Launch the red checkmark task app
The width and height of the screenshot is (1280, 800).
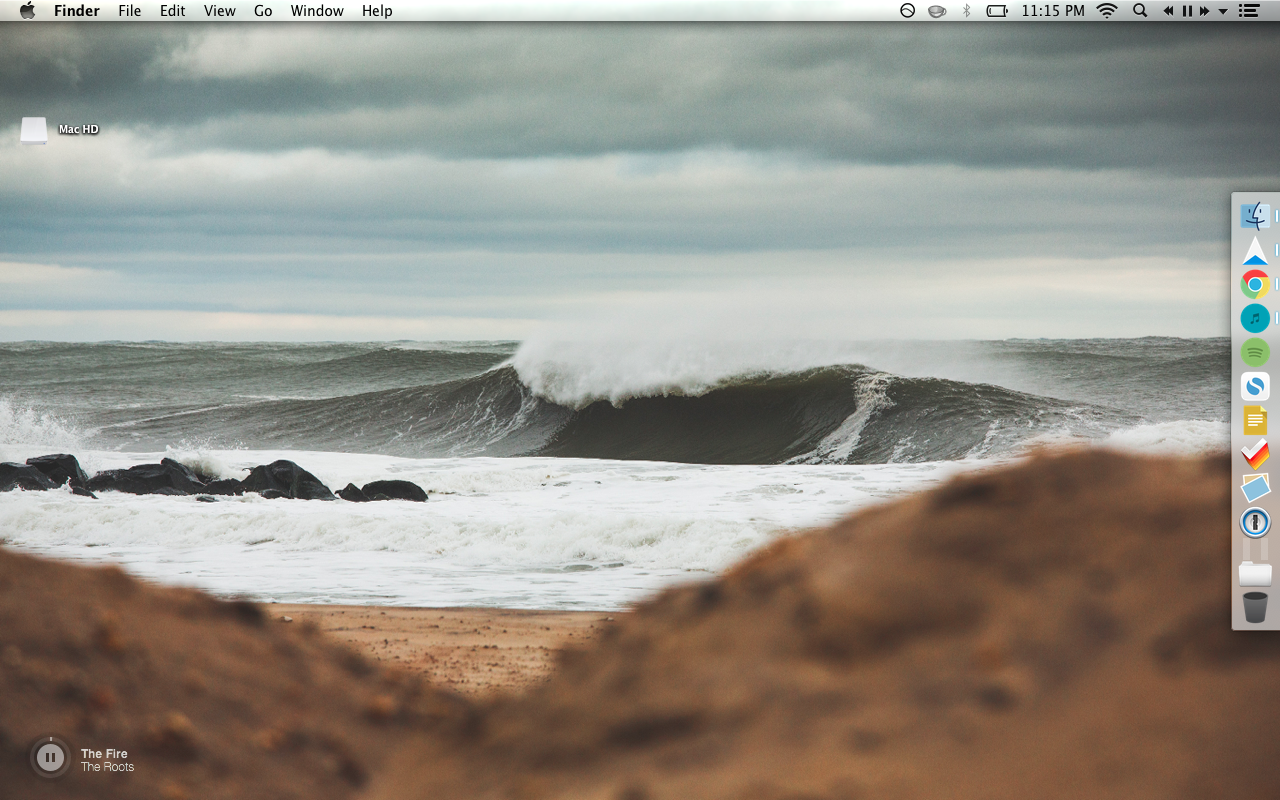[x=1255, y=454]
